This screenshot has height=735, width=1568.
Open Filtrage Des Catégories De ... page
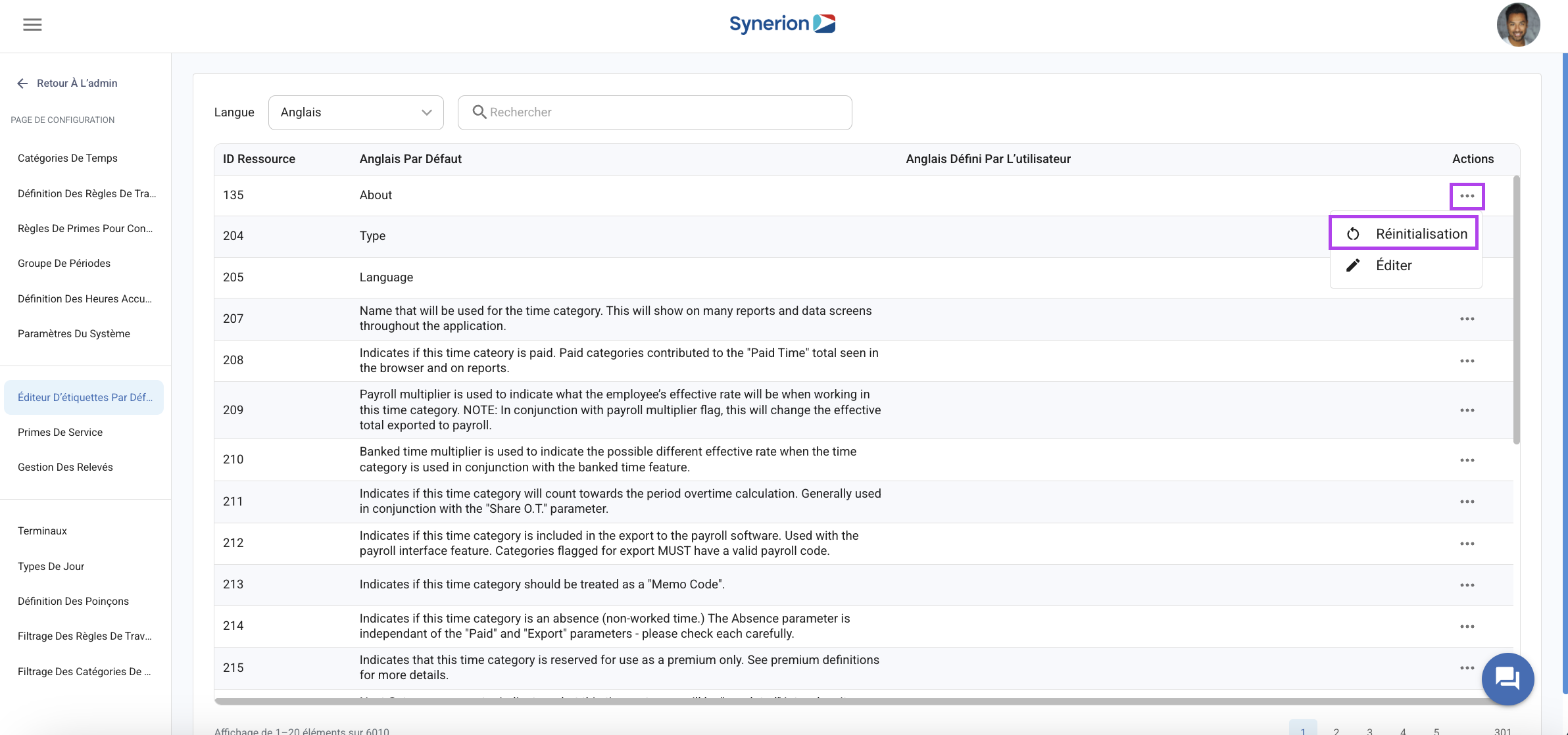pyautogui.click(x=84, y=672)
